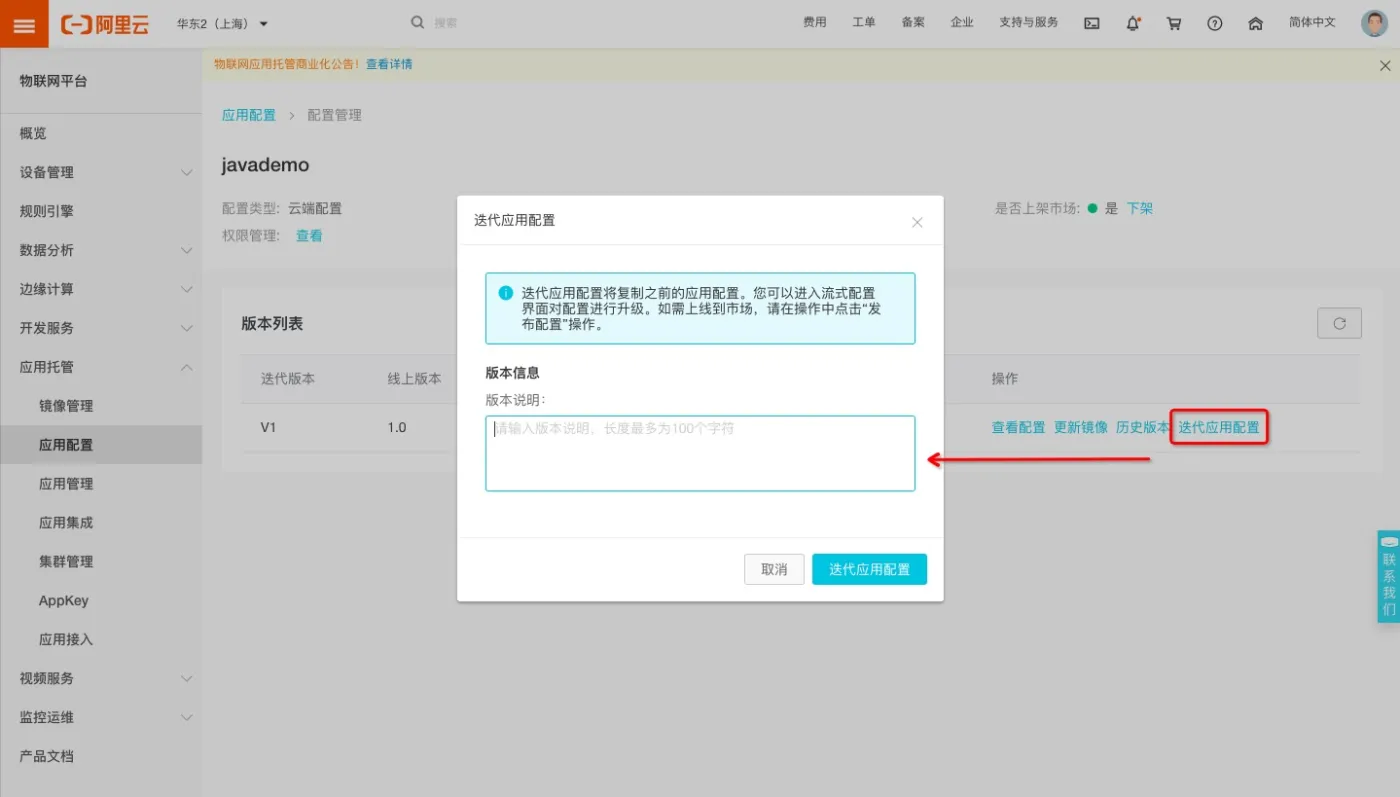Open the help question mark icon
Image resolution: width=1400 pixels, height=797 pixels.
tap(1215, 24)
